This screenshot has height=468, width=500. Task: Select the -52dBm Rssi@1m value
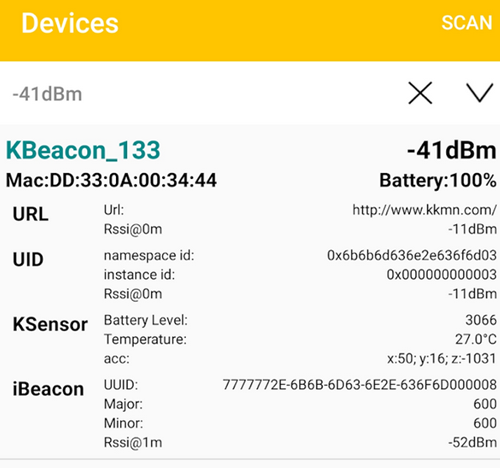click(472, 442)
